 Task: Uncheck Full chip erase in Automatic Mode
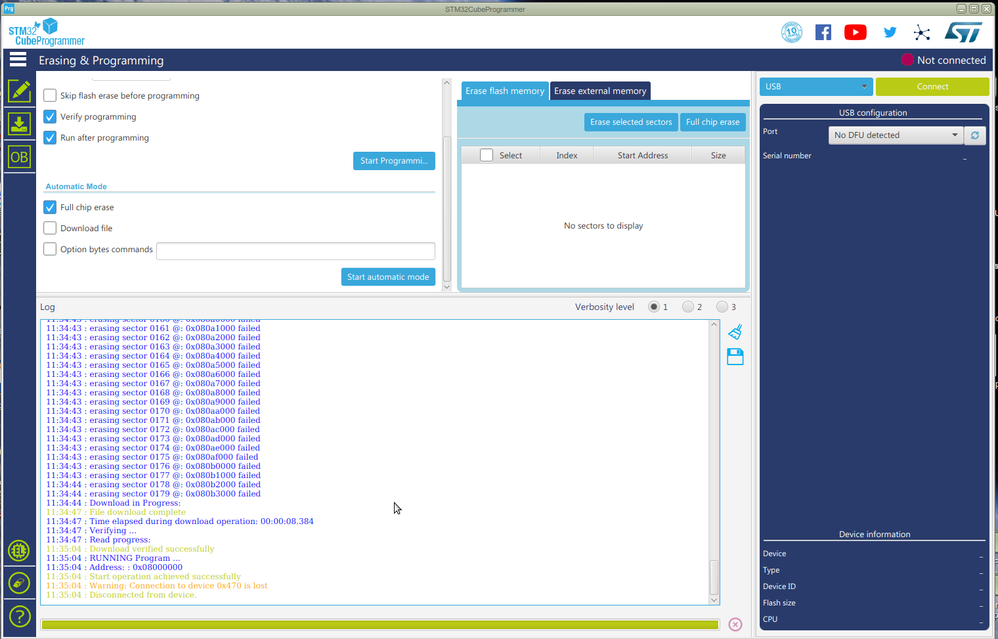click(x=50, y=207)
